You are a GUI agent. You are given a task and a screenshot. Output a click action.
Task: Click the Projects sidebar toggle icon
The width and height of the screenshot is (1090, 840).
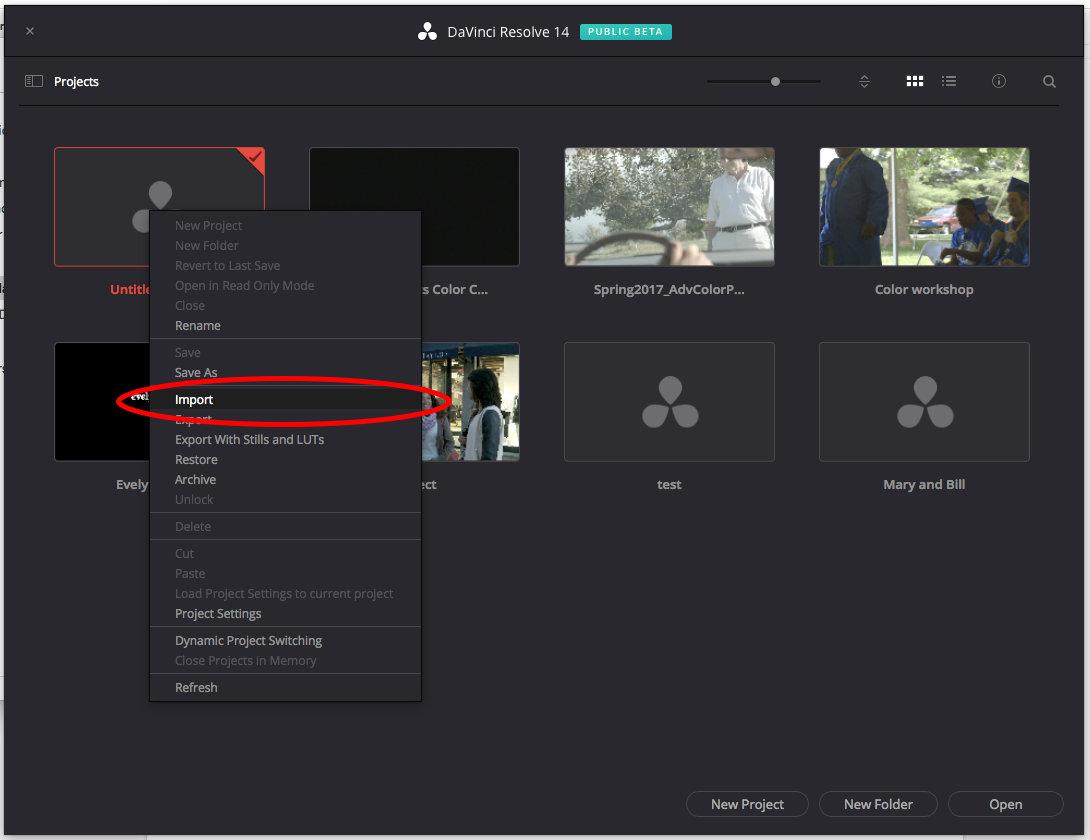[x=33, y=81]
